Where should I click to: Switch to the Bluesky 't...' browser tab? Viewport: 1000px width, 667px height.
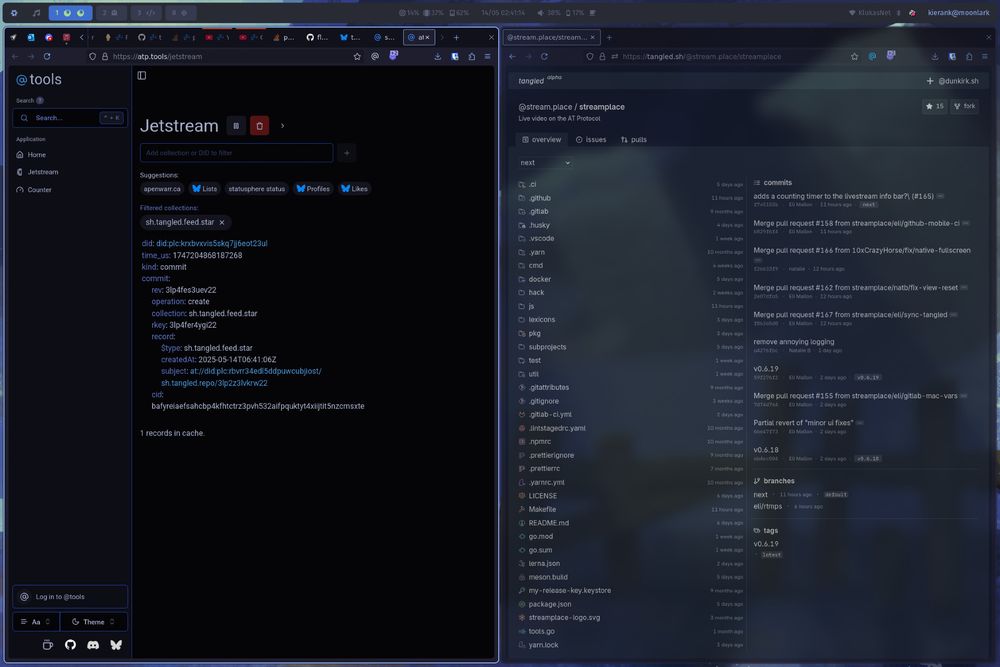coord(350,38)
